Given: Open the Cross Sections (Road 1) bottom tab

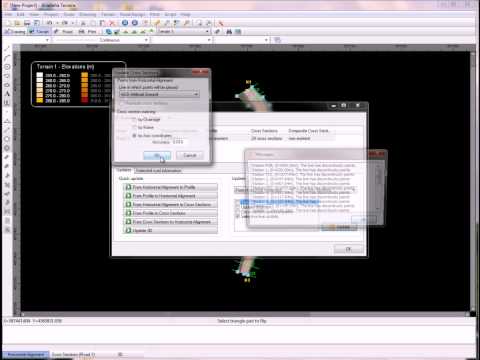Looking at the screenshot, I should coord(73,354).
